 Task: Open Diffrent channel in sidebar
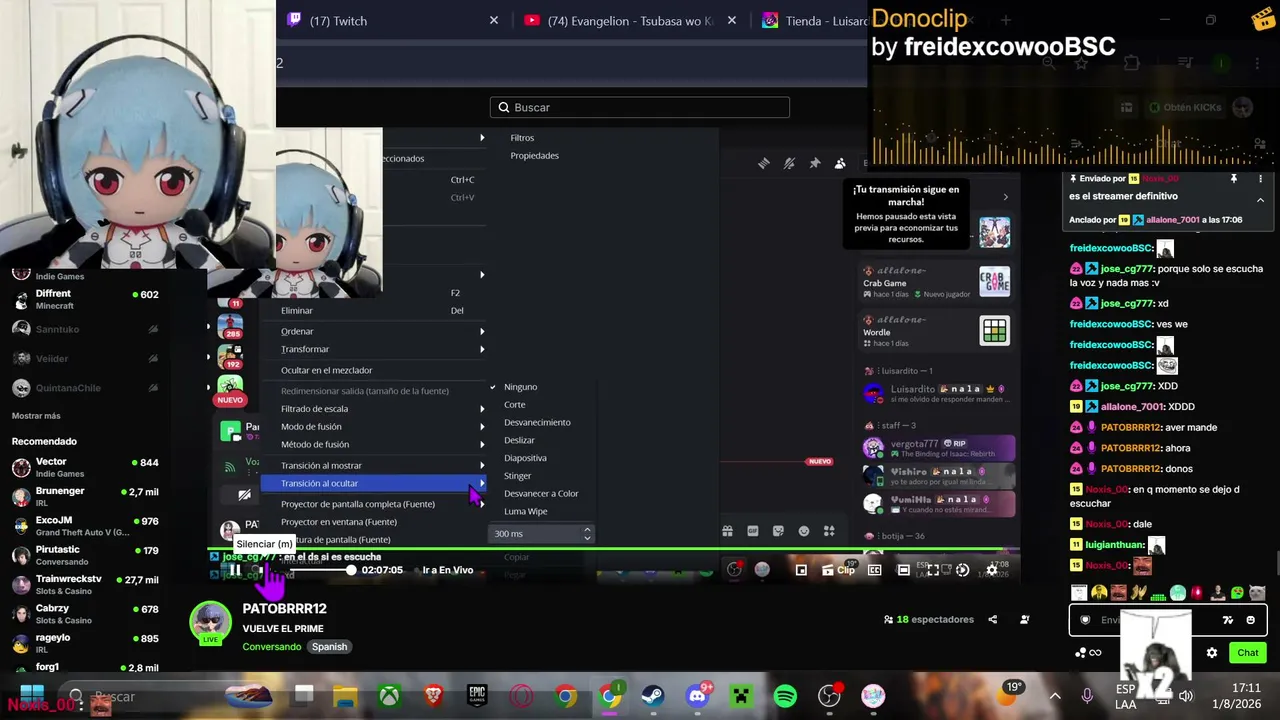point(85,299)
